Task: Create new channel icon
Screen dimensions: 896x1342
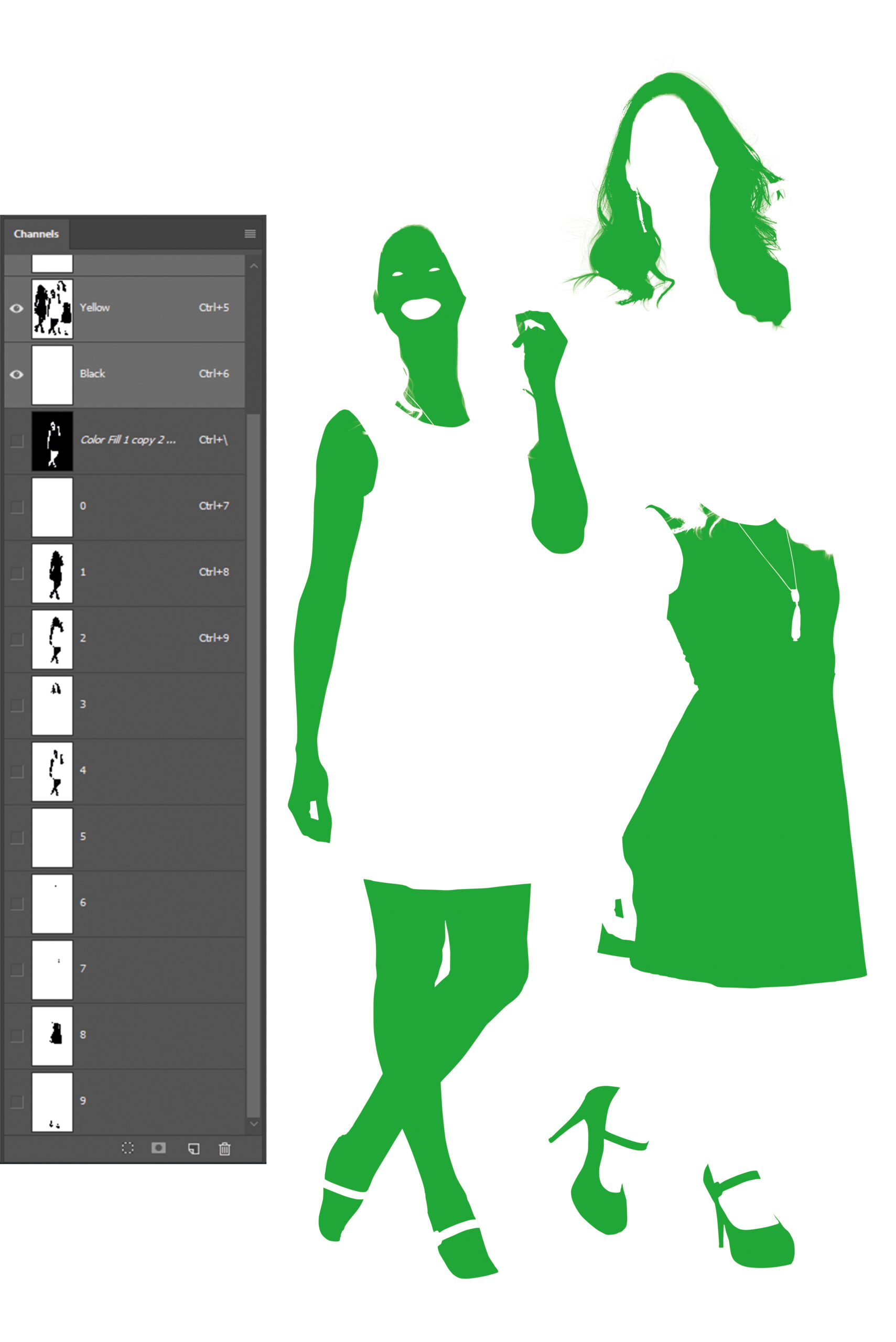Action: [193, 1149]
